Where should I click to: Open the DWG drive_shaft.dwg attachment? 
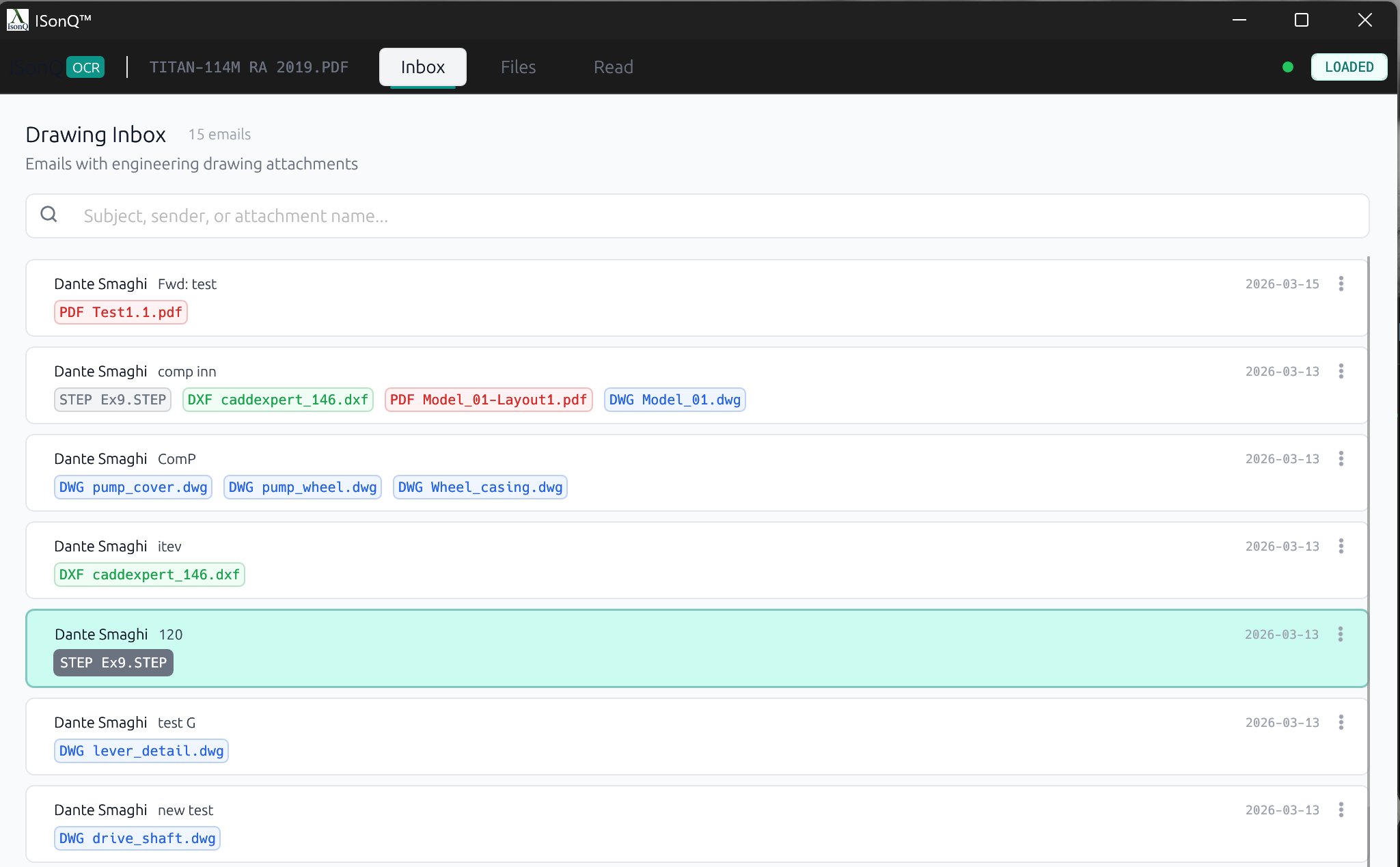(137, 838)
